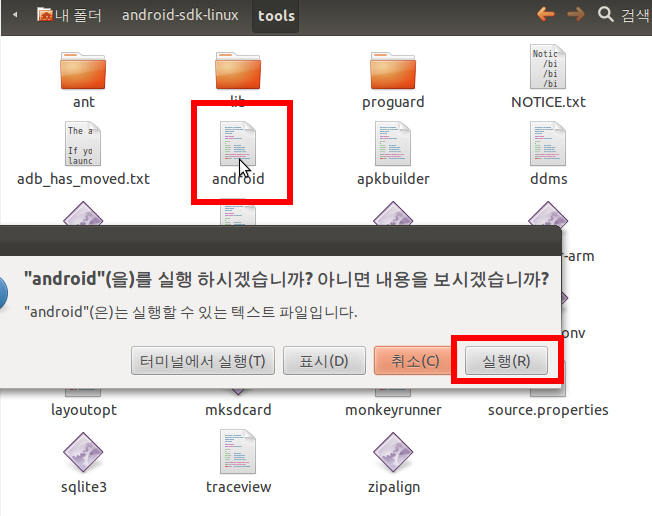Screen dimensions: 652x516
Task: Click the ddms file label
Action: pos(548,179)
